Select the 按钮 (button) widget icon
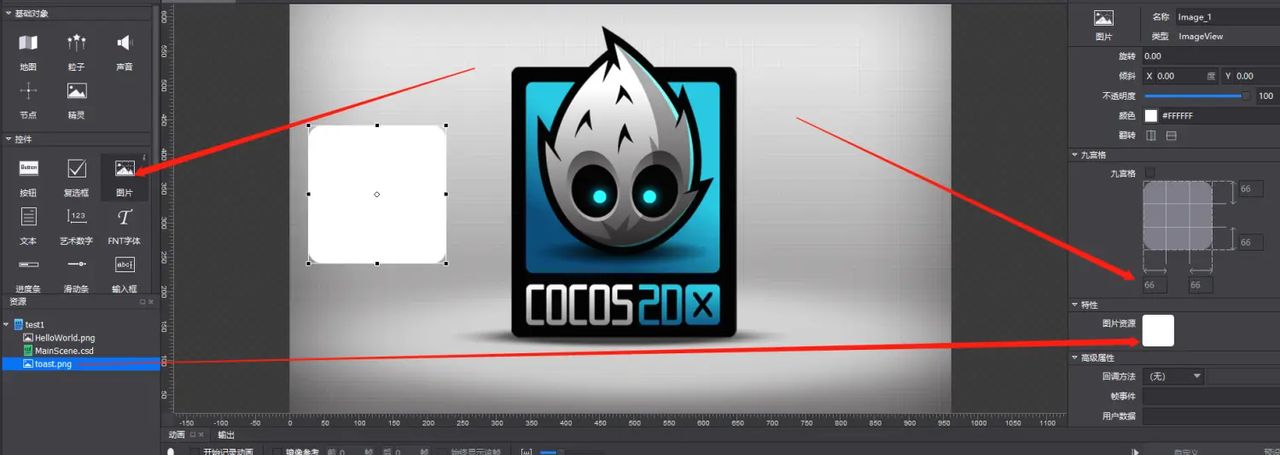The width and height of the screenshot is (1280, 455). 28,168
